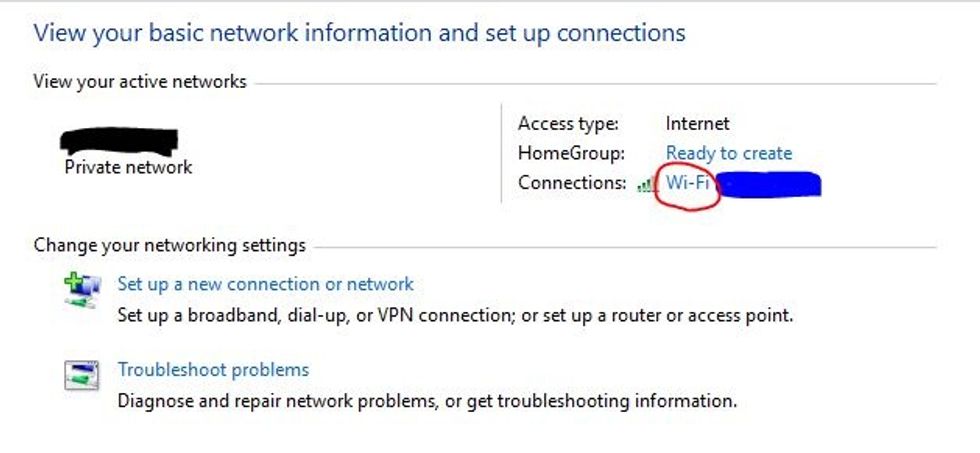This screenshot has width=980, height=453.
Task: Click the 'Change your networking settings' section header
Action: 170,245
